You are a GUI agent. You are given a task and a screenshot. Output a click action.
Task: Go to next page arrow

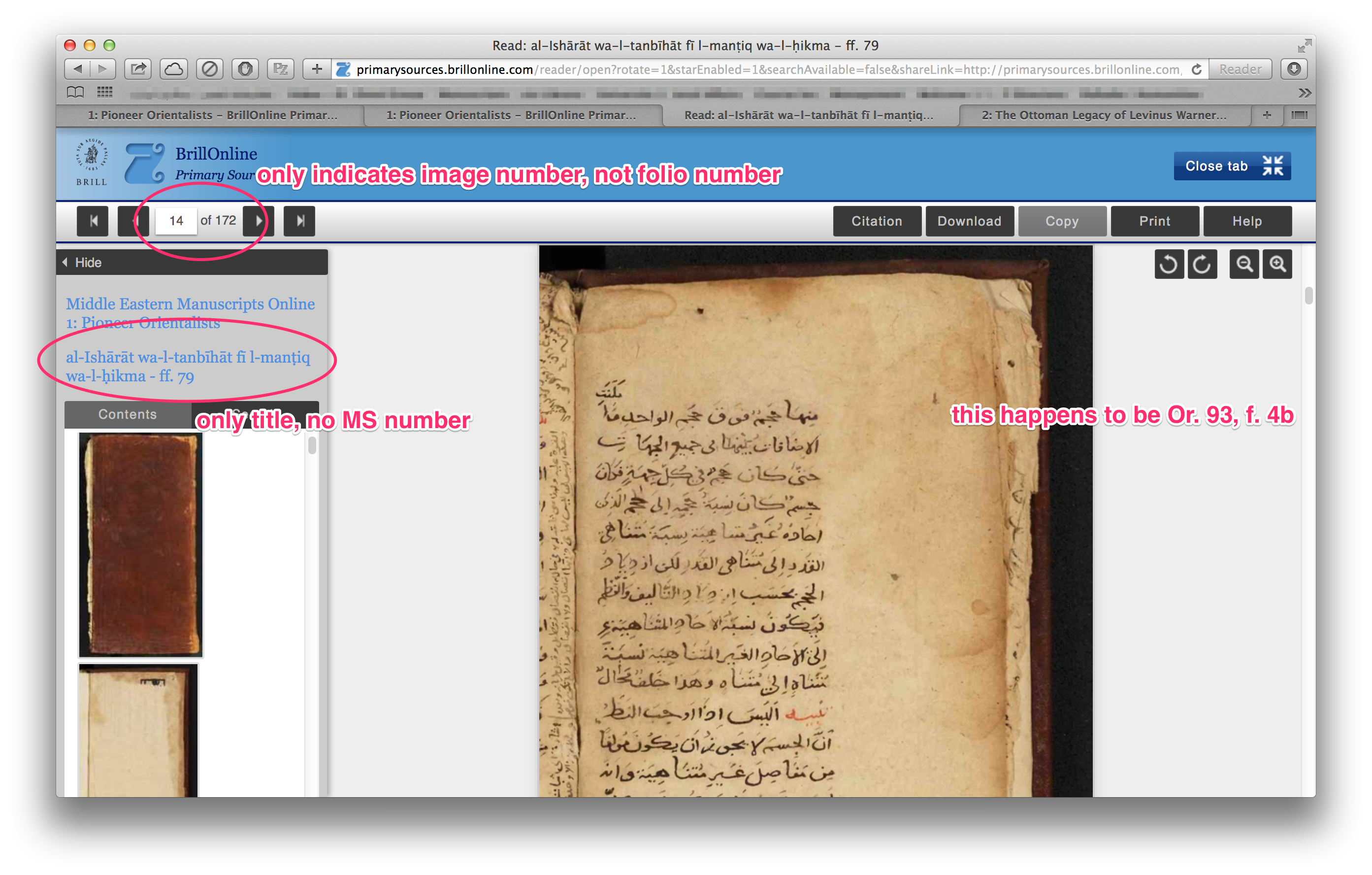(x=259, y=221)
